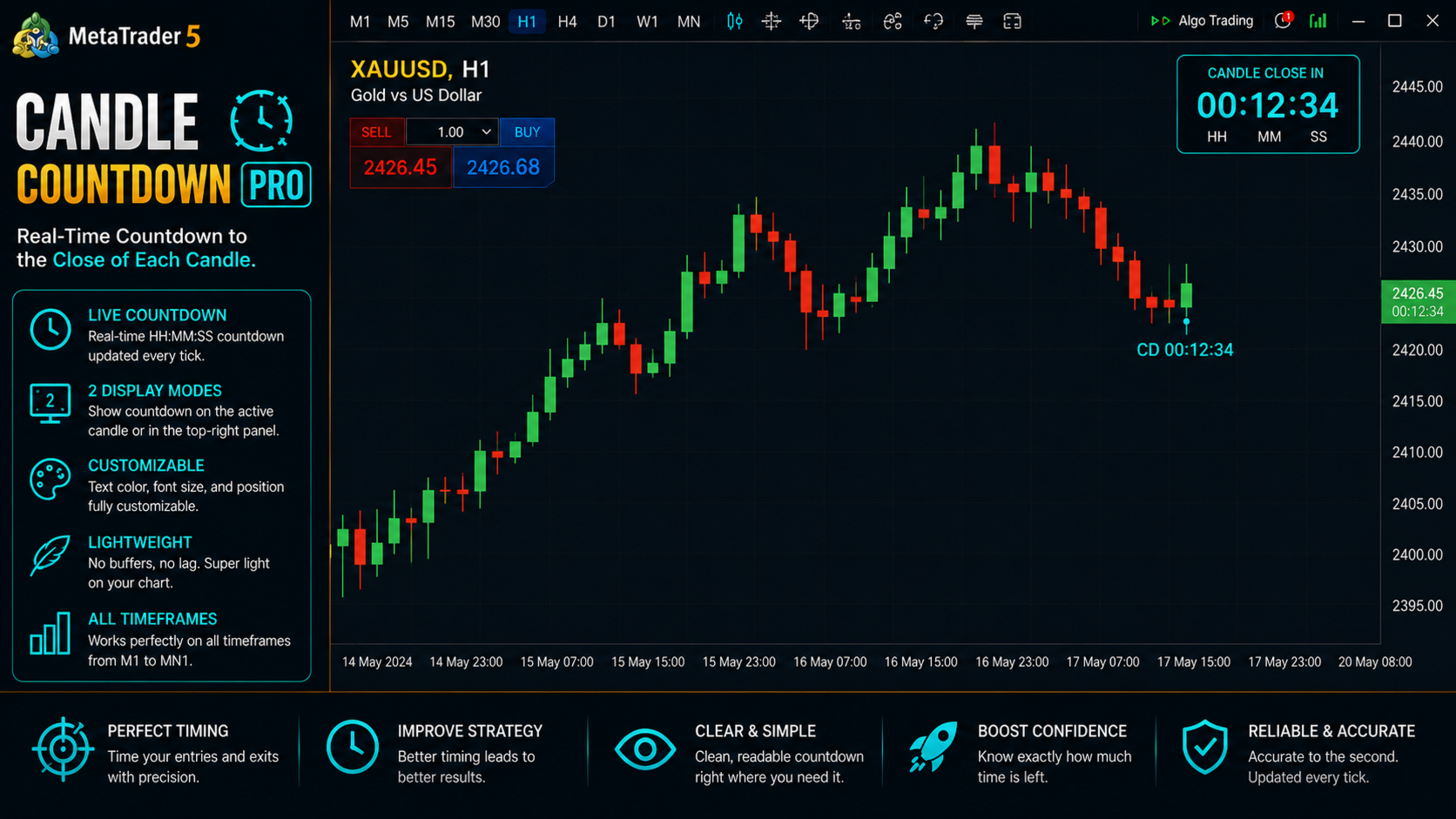Click the 20 May 08:00 time label
1456x819 pixels.
pyautogui.click(x=1375, y=662)
